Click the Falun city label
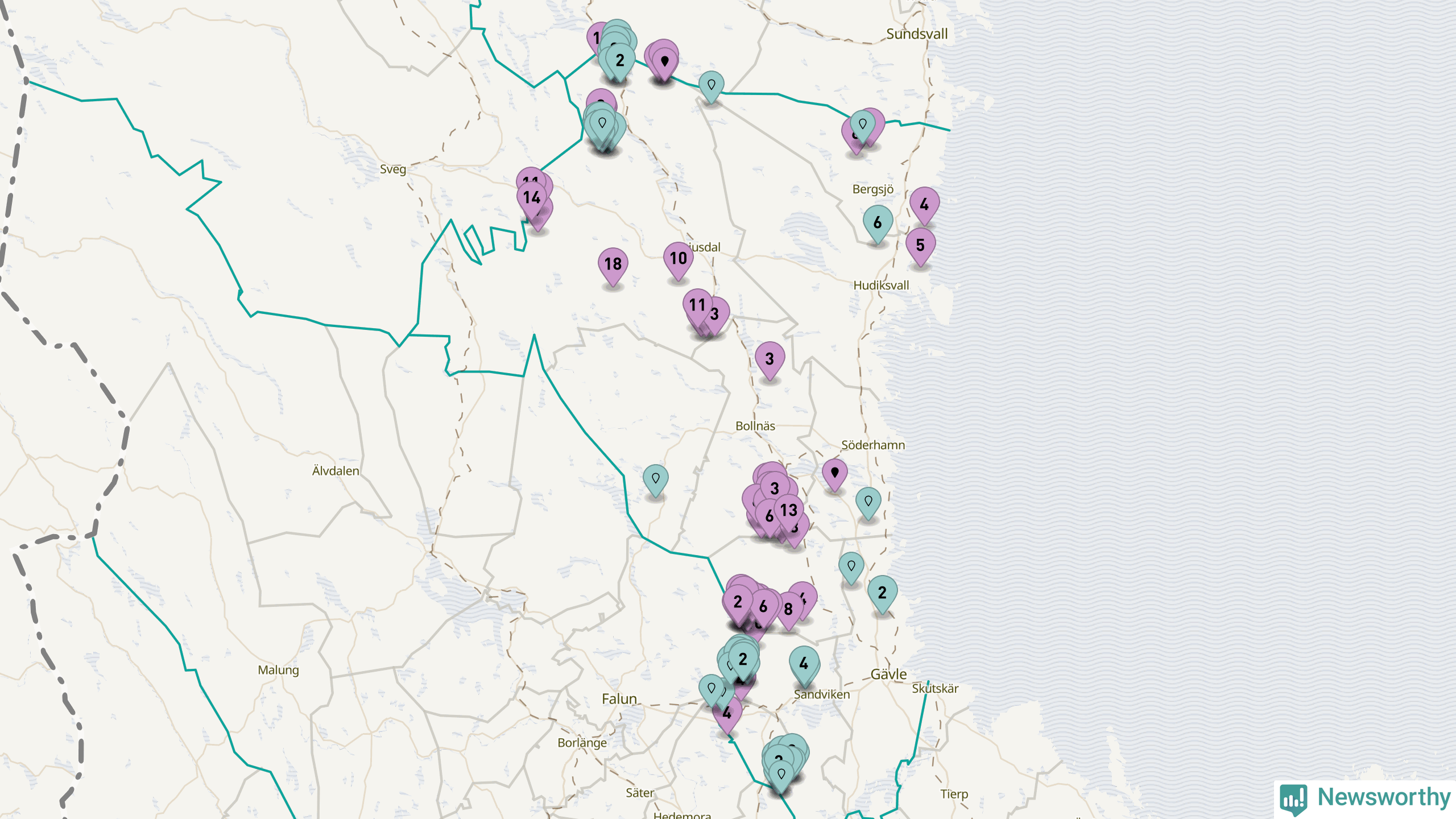The height and width of the screenshot is (819, 1456). click(x=619, y=699)
